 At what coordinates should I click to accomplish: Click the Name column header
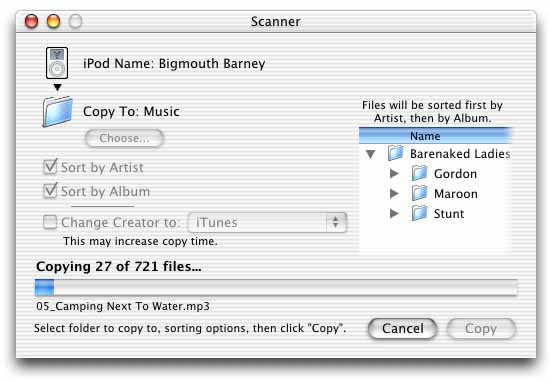point(435,136)
